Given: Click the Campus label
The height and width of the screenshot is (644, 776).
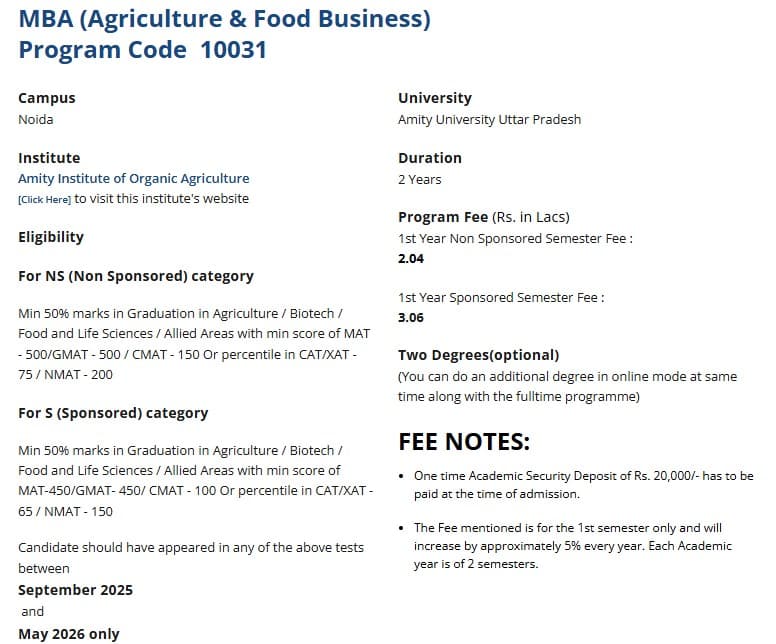Looking at the screenshot, I should click(47, 98).
